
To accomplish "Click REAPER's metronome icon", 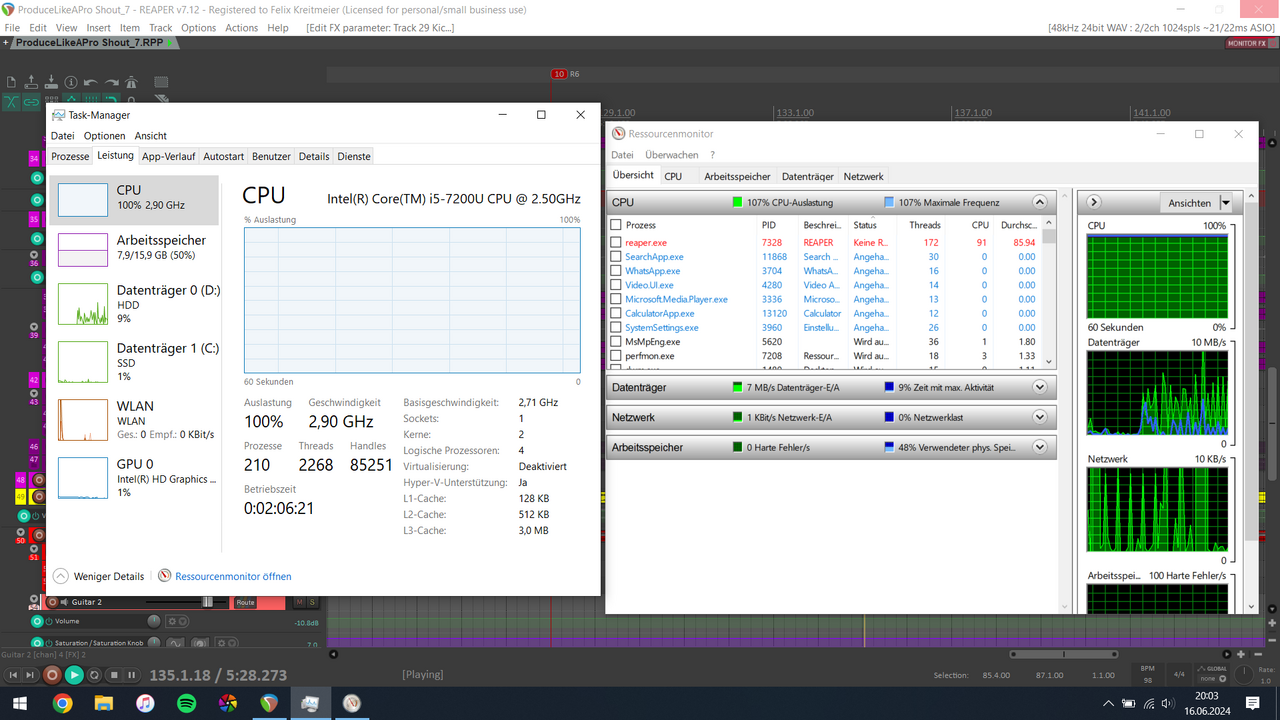I will 131,82.
